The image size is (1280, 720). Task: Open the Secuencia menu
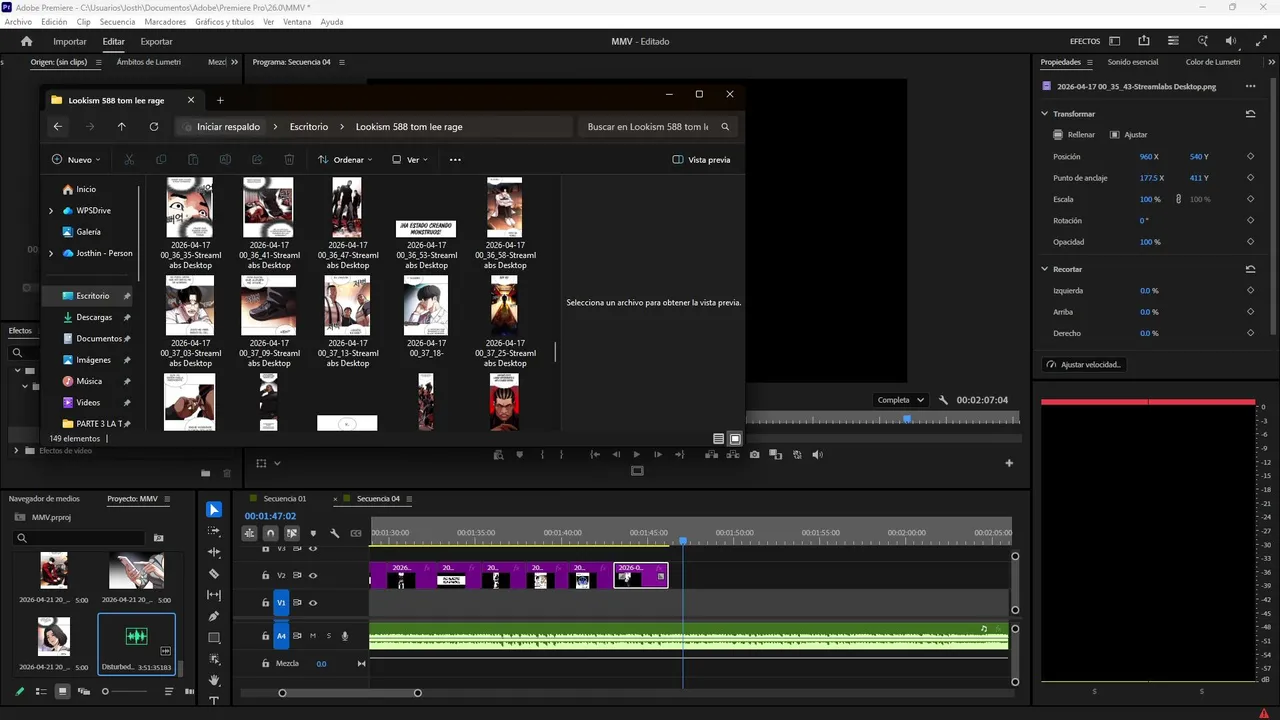117,21
